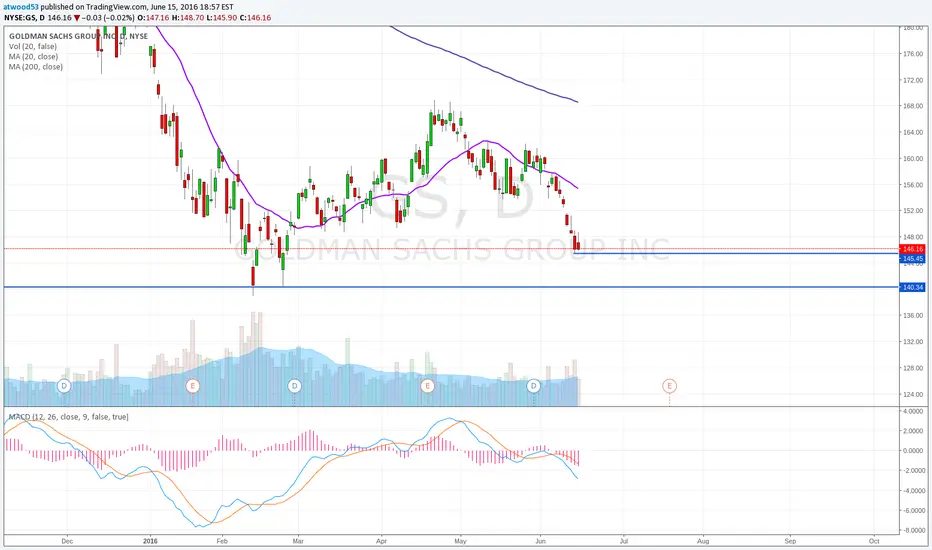Click the 176.00 price axis label
The height and width of the screenshot is (550, 932).
[x=914, y=54]
